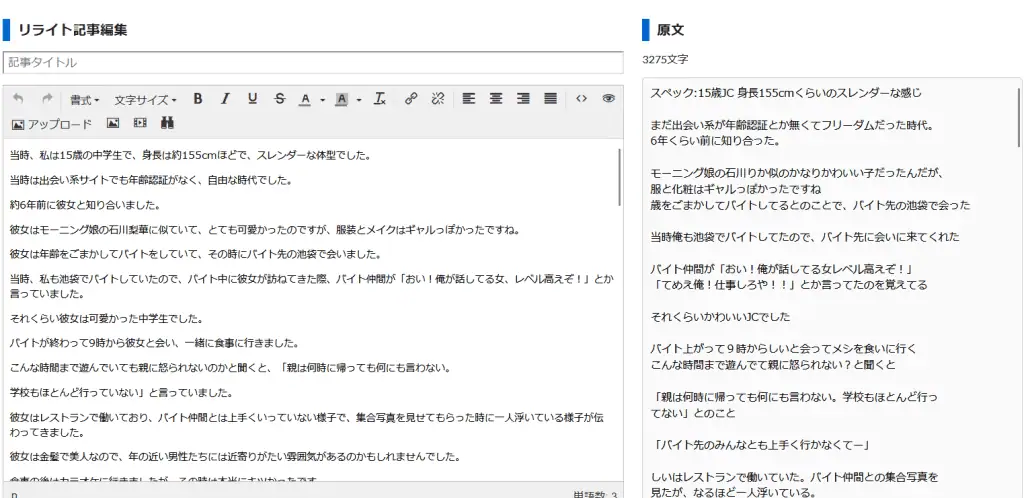1024x498 pixels.
Task: Toggle italic formatting
Action: click(225, 99)
